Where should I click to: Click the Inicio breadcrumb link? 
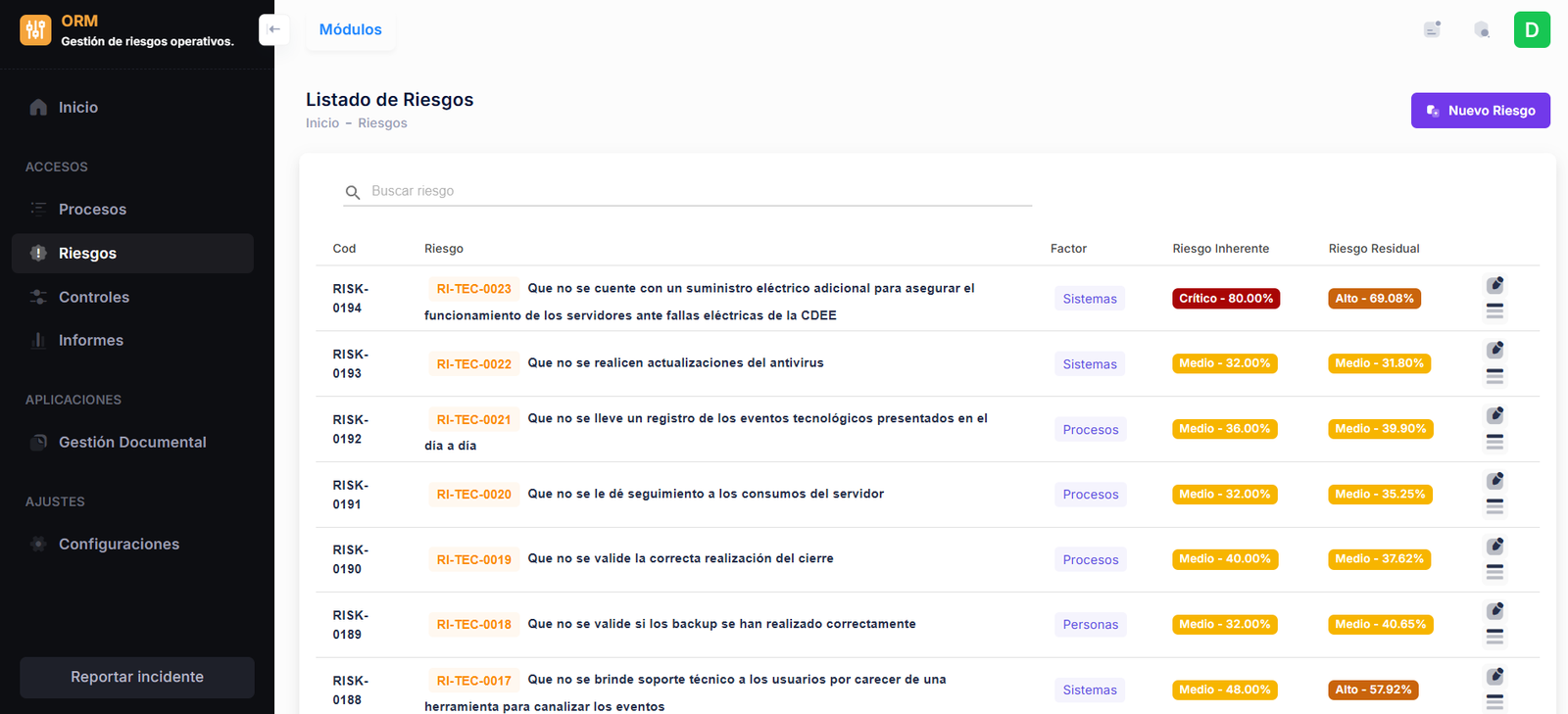[322, 123]
